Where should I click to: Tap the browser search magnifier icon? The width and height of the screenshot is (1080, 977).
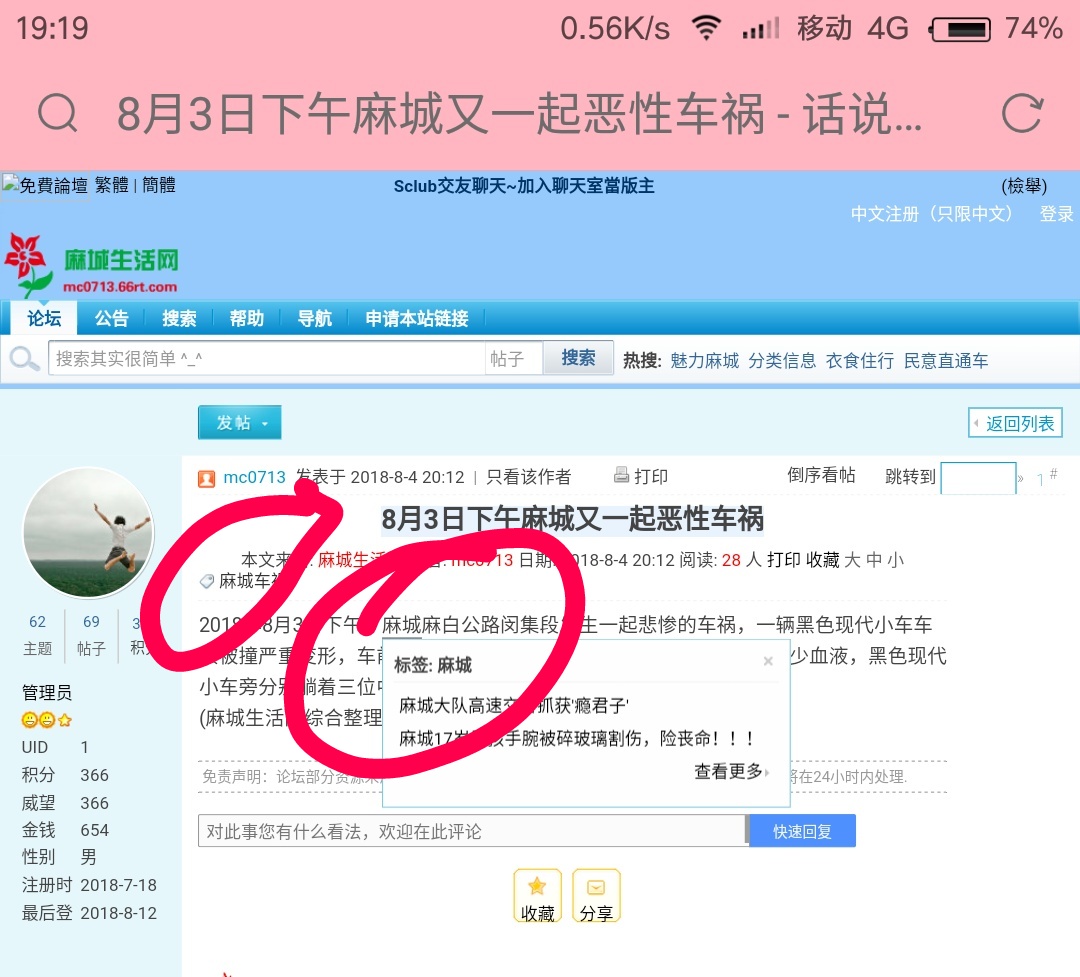(57, 114)
